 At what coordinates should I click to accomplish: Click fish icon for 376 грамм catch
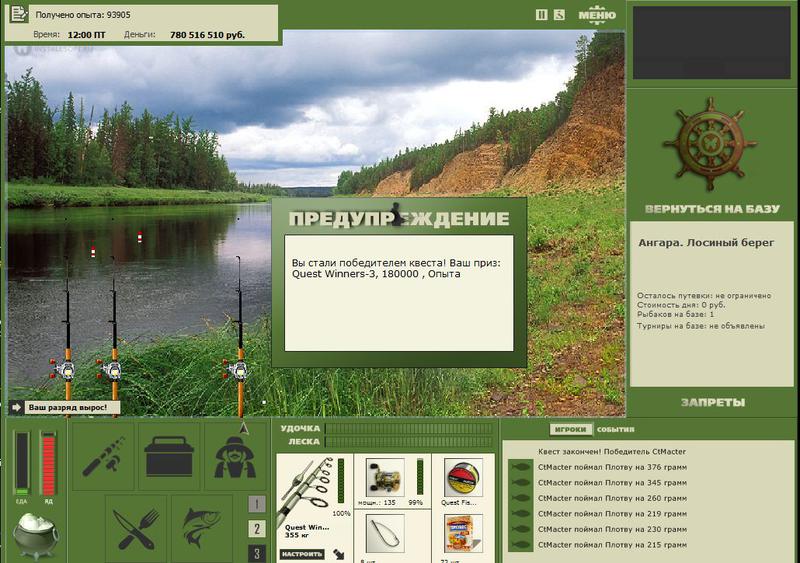coord(521,467)
